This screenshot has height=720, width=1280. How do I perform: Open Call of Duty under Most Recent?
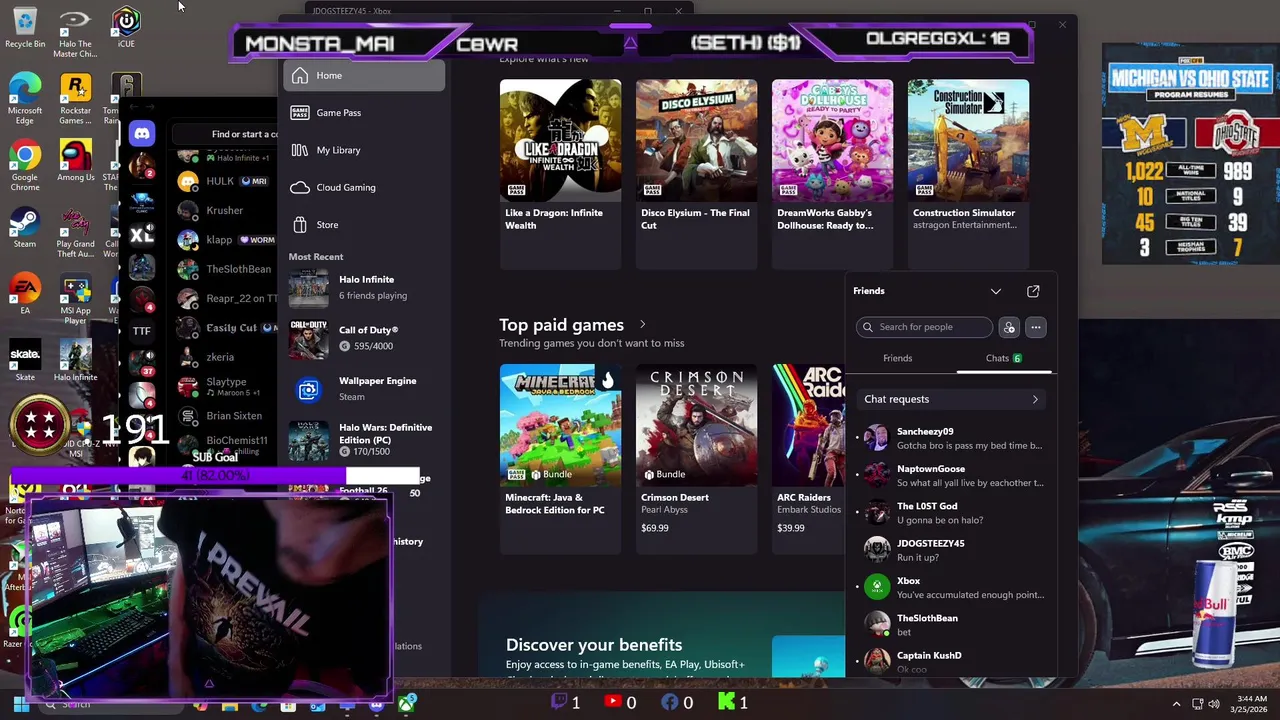tap(364, 338)
